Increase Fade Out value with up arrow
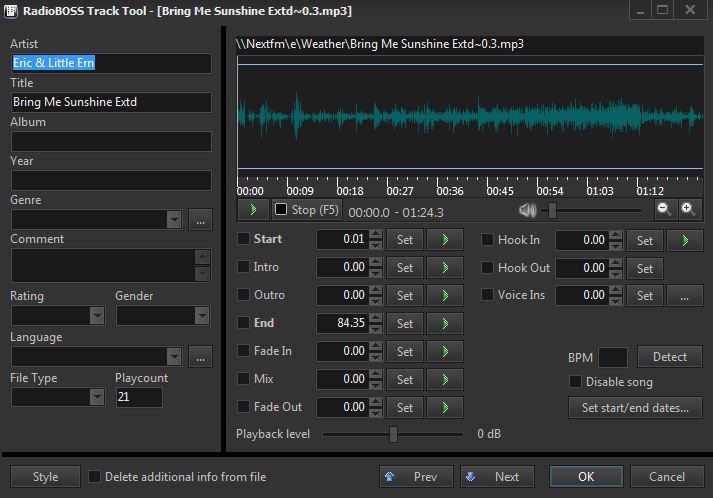The width and height of the screenshot is (713, 498). click(376, 402)
